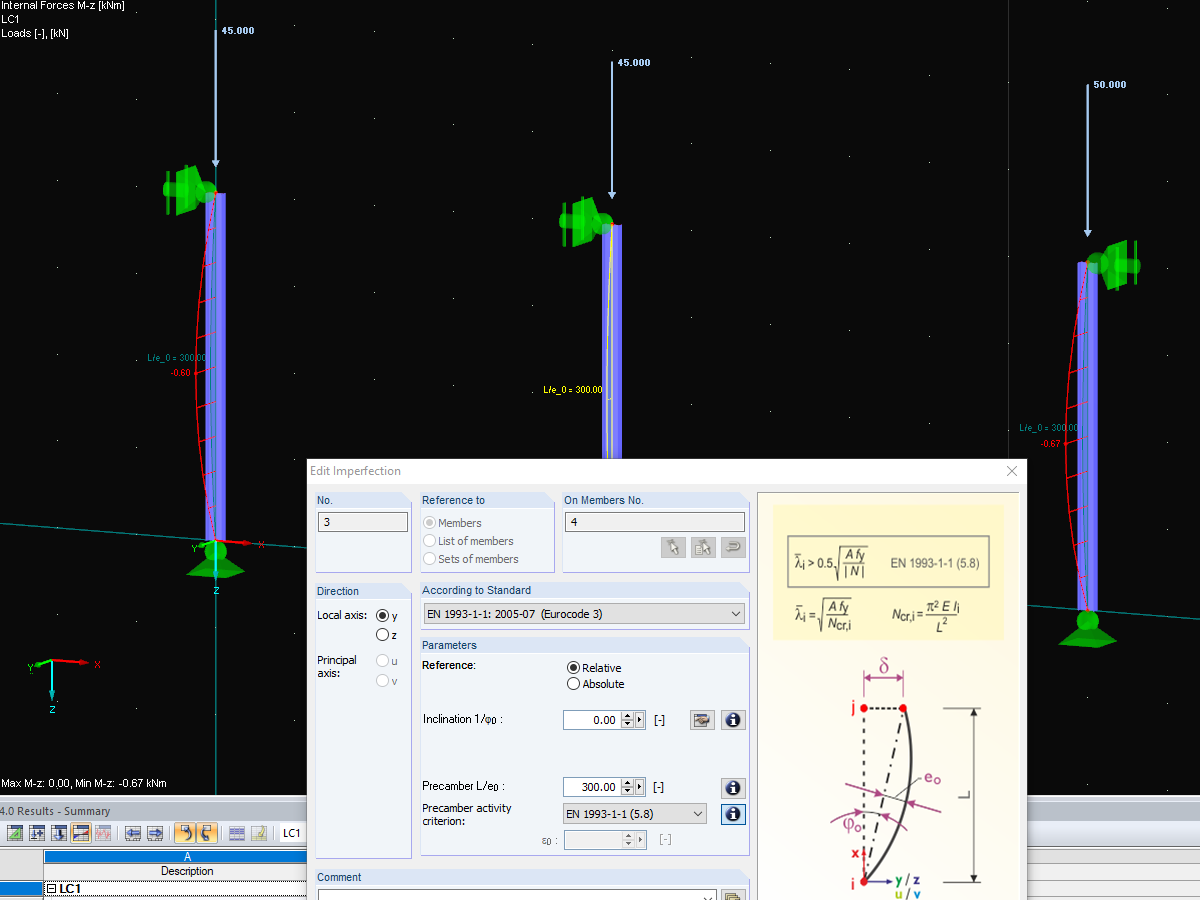The height and width of the screenshot is (900, 1200).
Task: Click the disabled ε0 input field
Action: pos(592,840)
